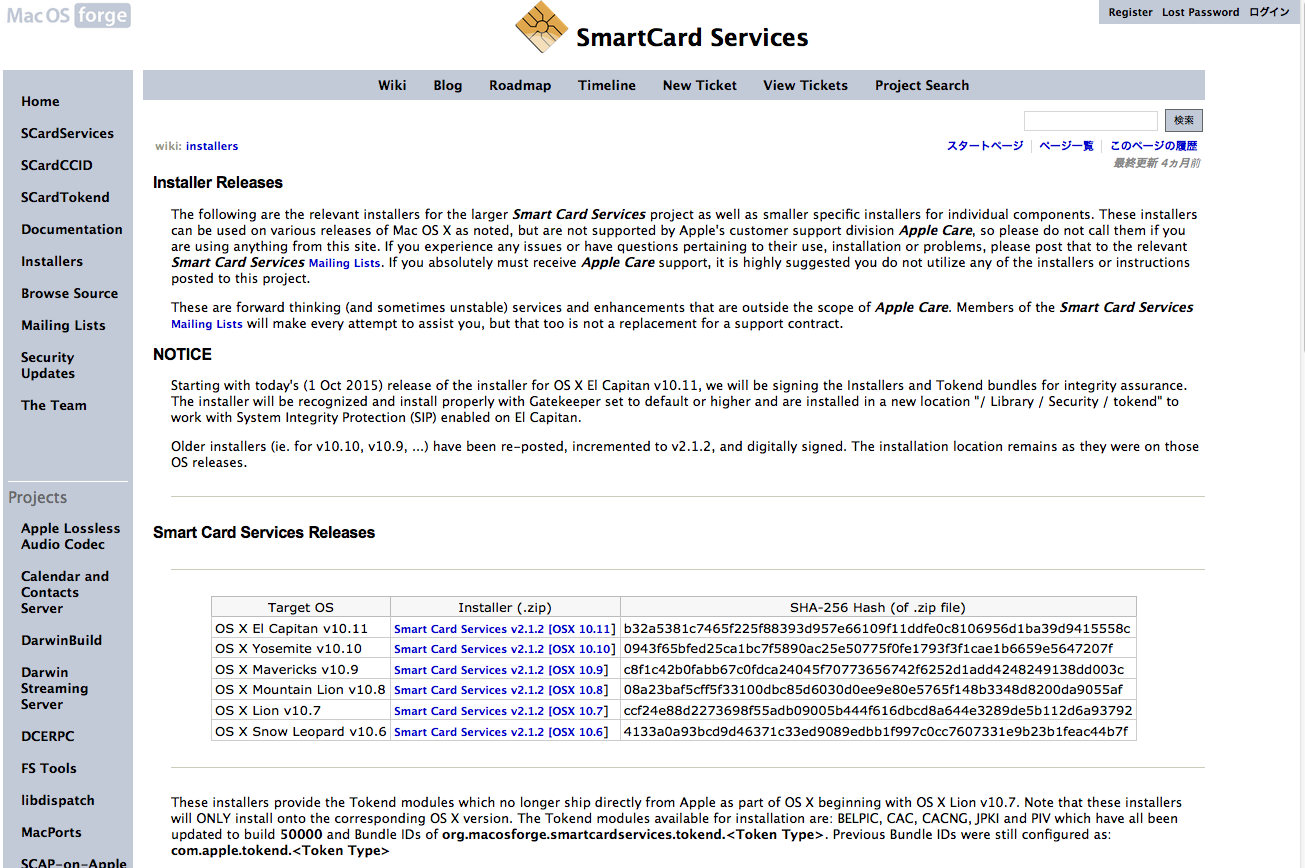Open the このページの履歴 link
1305x868 pixels.
coord(1154,146)
